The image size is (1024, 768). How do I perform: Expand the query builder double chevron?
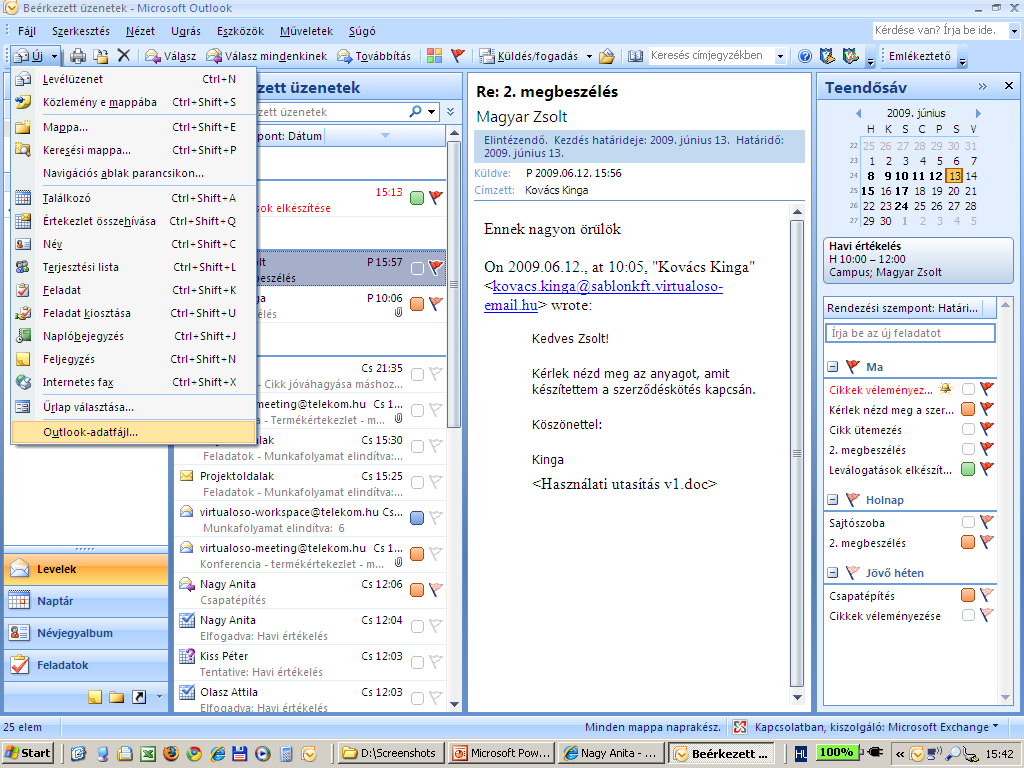click(451, 112)
